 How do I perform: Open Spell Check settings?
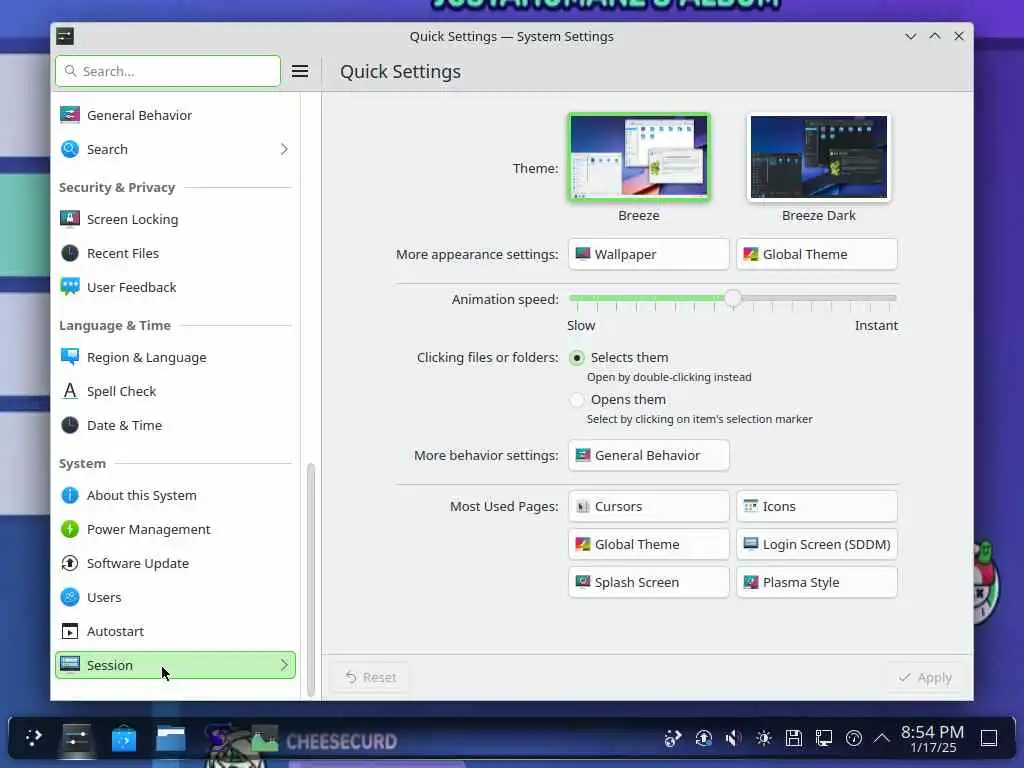[x=175, y=391]
